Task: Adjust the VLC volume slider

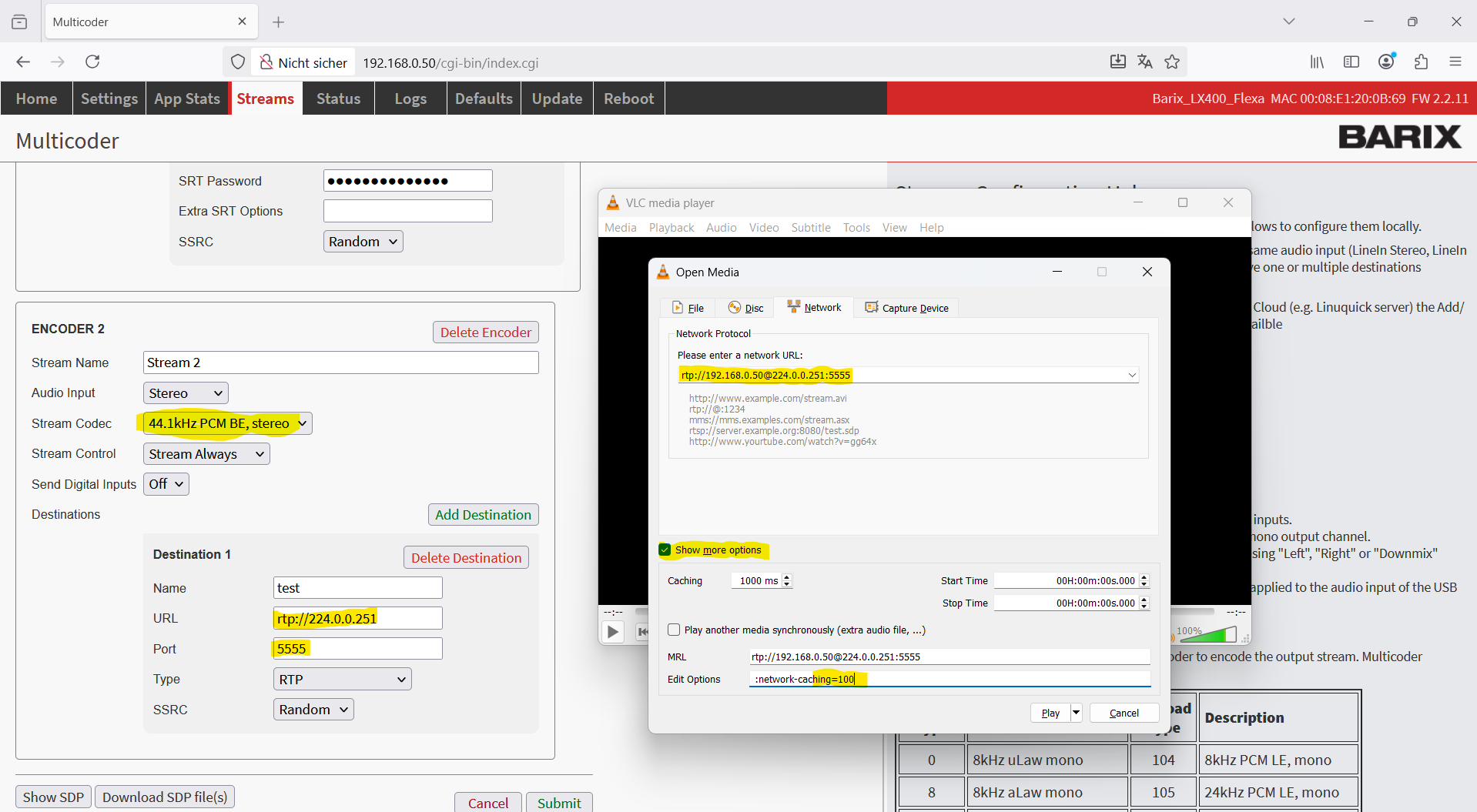Action: [1208, 635]
